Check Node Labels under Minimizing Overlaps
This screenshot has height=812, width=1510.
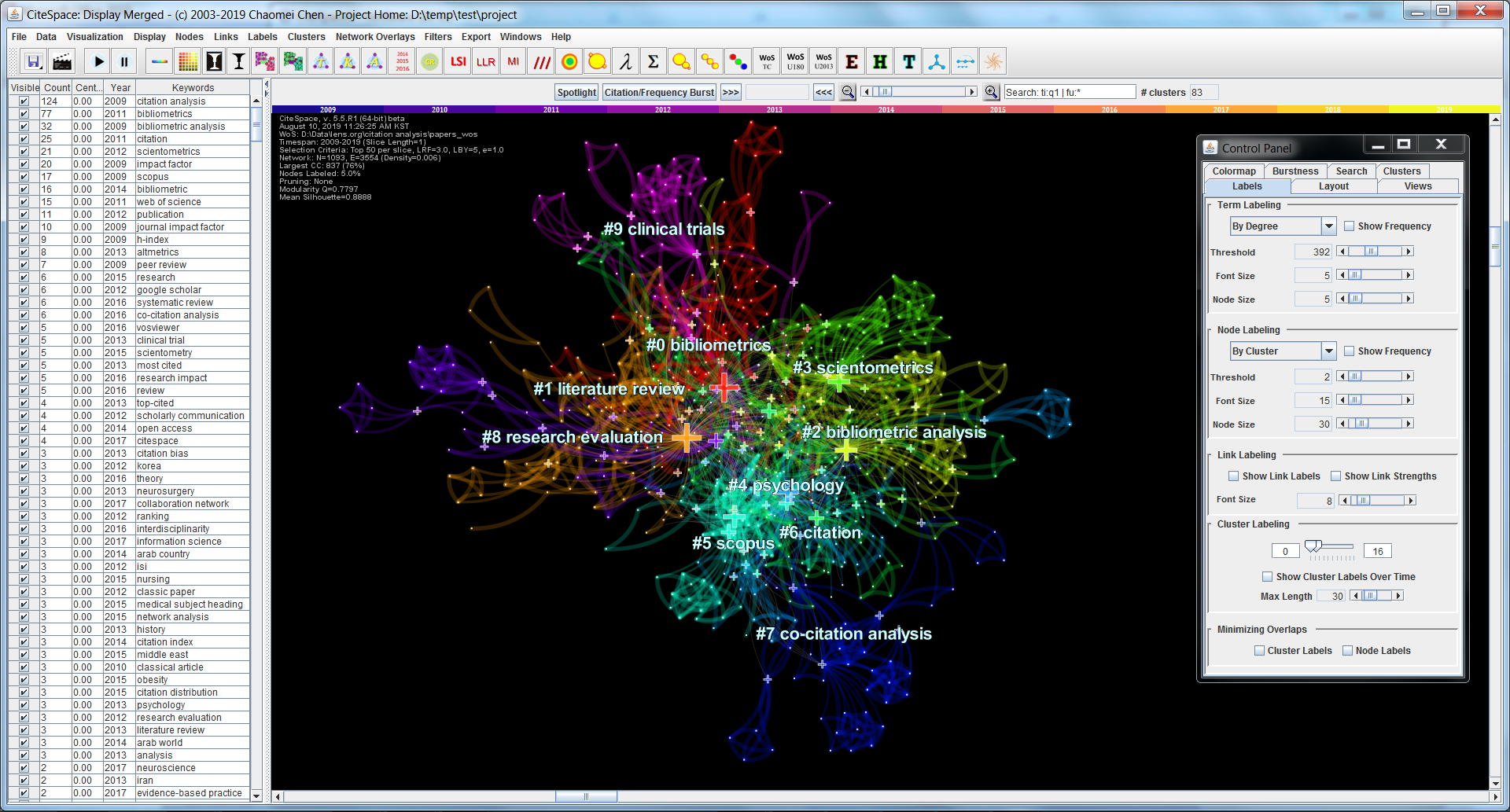pos(1347,651)
